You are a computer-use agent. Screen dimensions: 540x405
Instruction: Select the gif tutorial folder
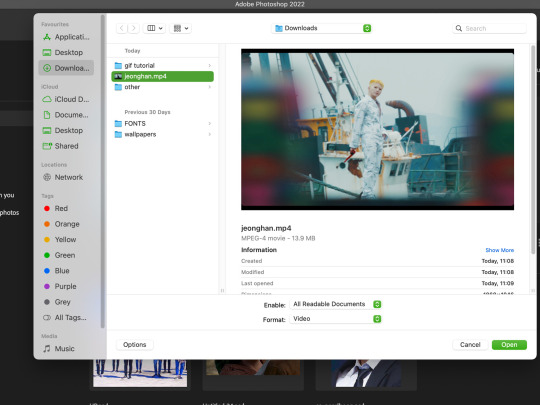163,65
